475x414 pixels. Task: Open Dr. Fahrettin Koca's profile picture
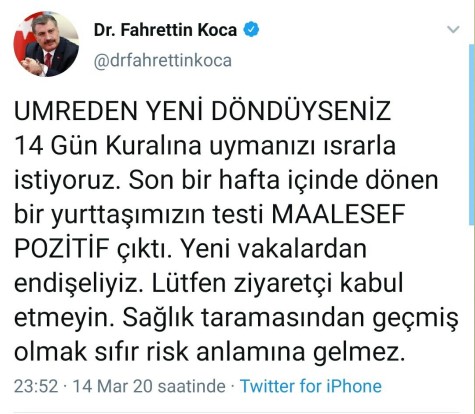click(x=46, y=44)
